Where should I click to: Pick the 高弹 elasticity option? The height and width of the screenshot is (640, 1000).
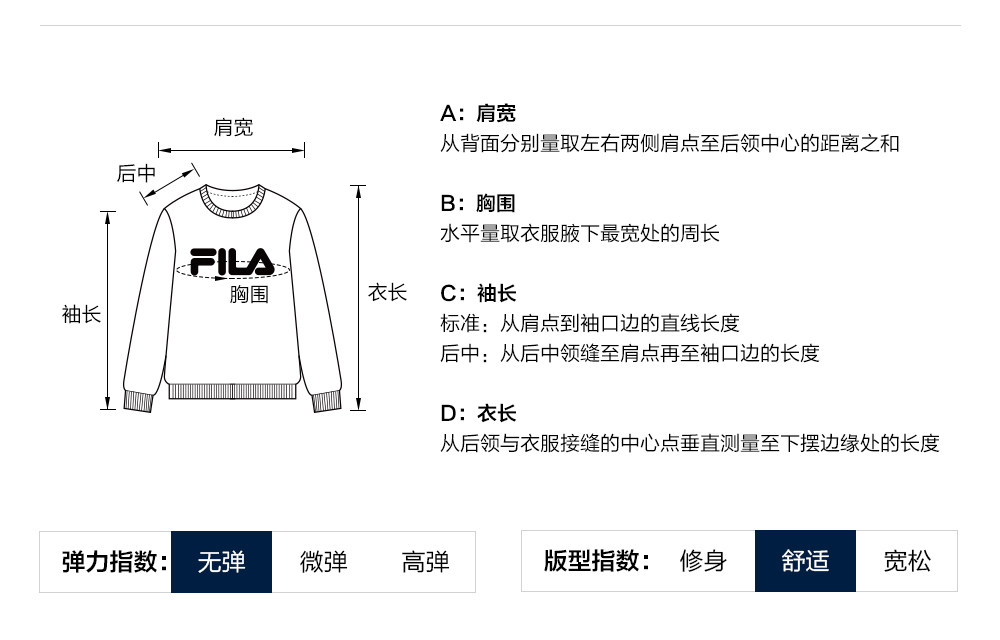click(425, 561)
